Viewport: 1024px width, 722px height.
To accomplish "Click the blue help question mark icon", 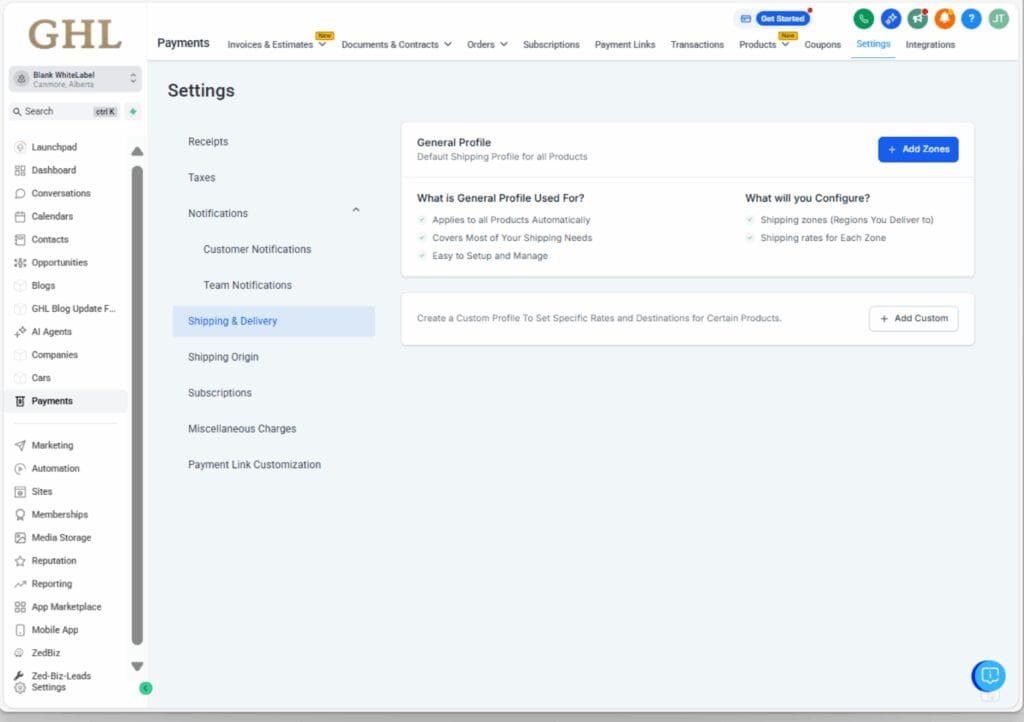I will (971, 19).
